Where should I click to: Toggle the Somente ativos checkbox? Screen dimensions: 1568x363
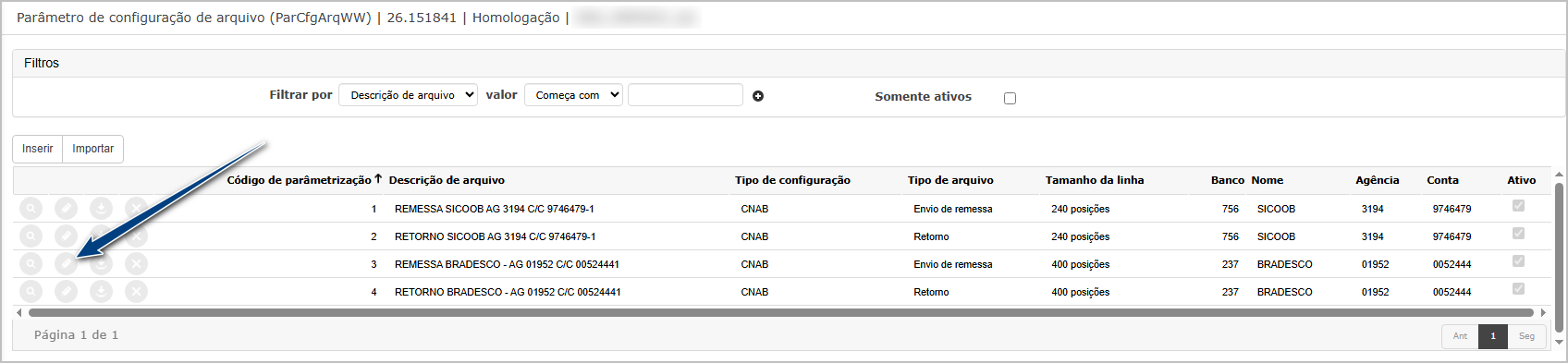pyautogui.click(x=1010, y=98)
